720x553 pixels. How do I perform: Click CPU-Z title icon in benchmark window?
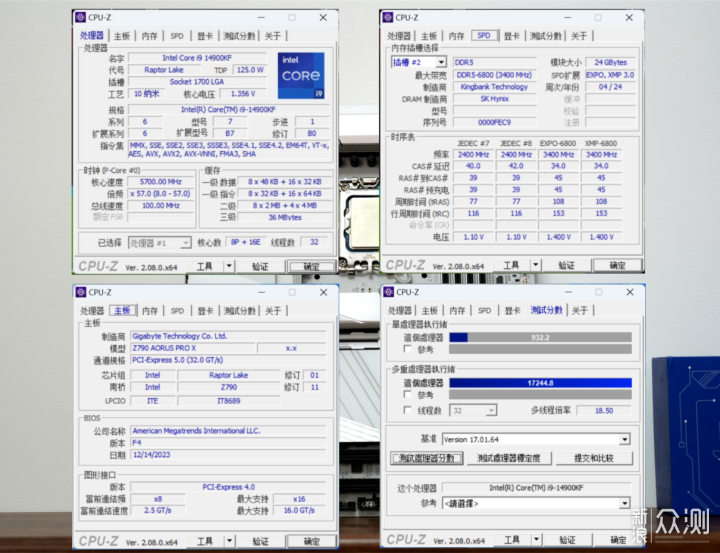point(388,292)
